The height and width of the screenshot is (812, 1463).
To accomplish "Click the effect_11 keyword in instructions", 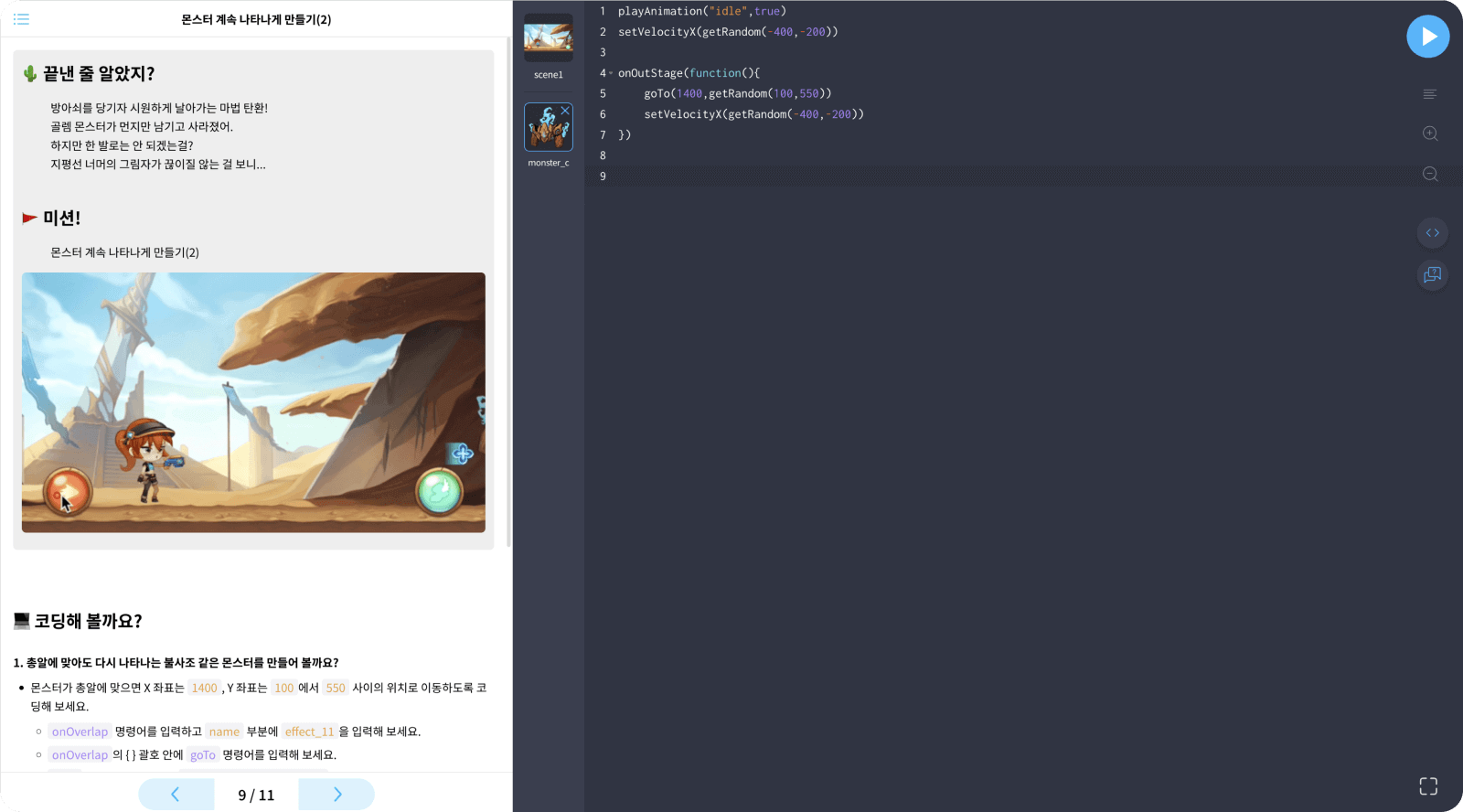I will pyautogui.click(x=309, y=732).
